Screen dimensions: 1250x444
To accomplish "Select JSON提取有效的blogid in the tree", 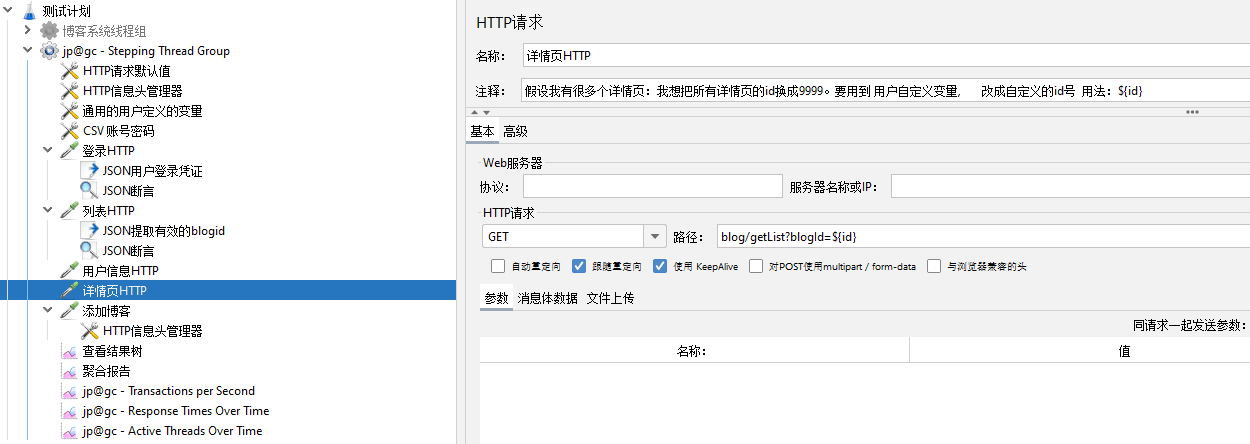I will (x=164, y=231).
